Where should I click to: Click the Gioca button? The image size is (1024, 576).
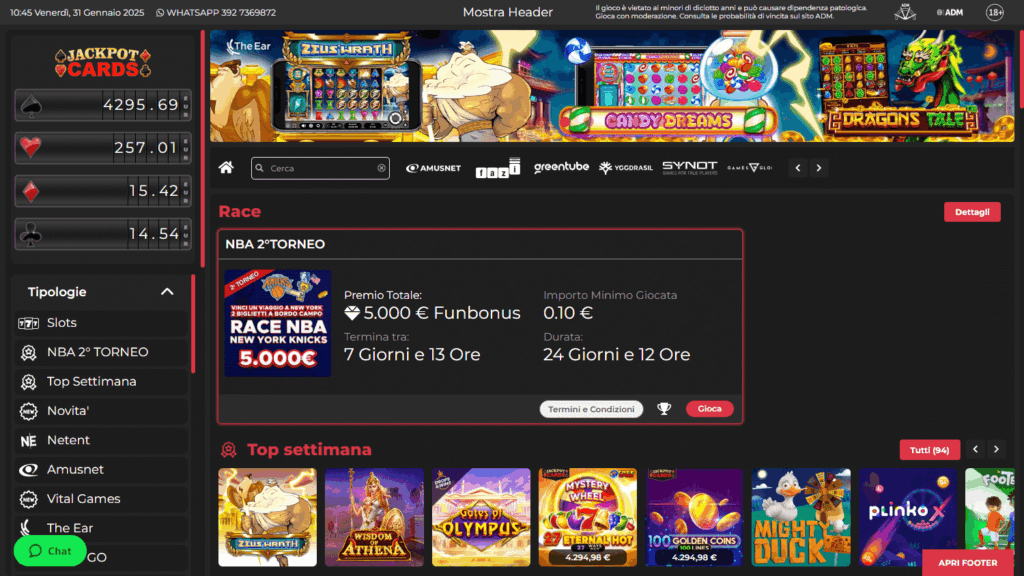[x=709, y=409]
